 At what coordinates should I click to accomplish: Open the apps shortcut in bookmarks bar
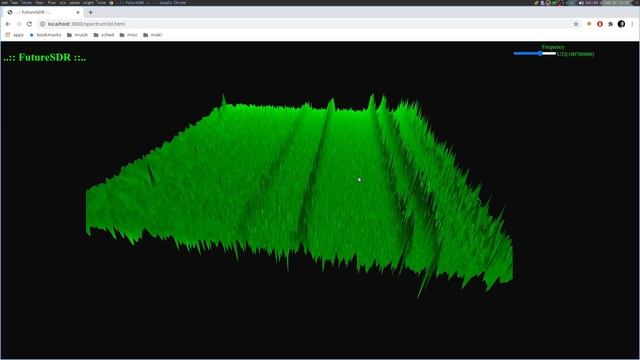coord(15,35)
